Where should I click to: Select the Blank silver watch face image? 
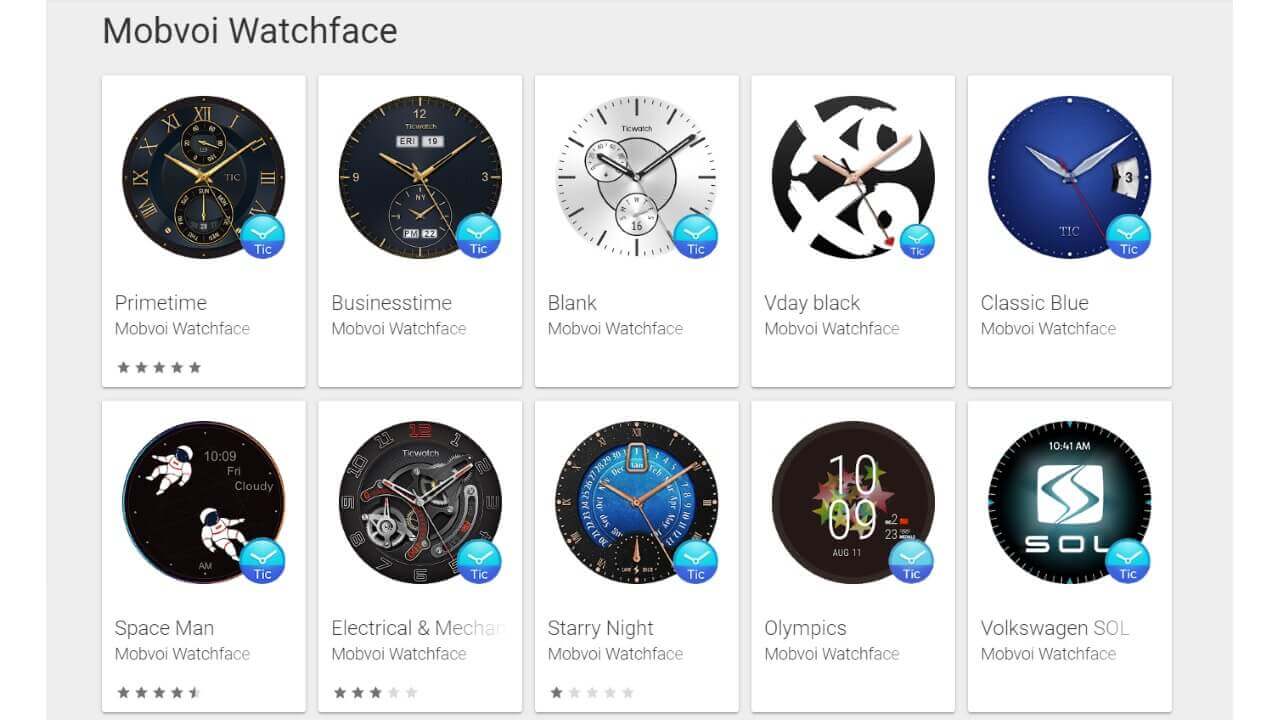pos(636,177)
